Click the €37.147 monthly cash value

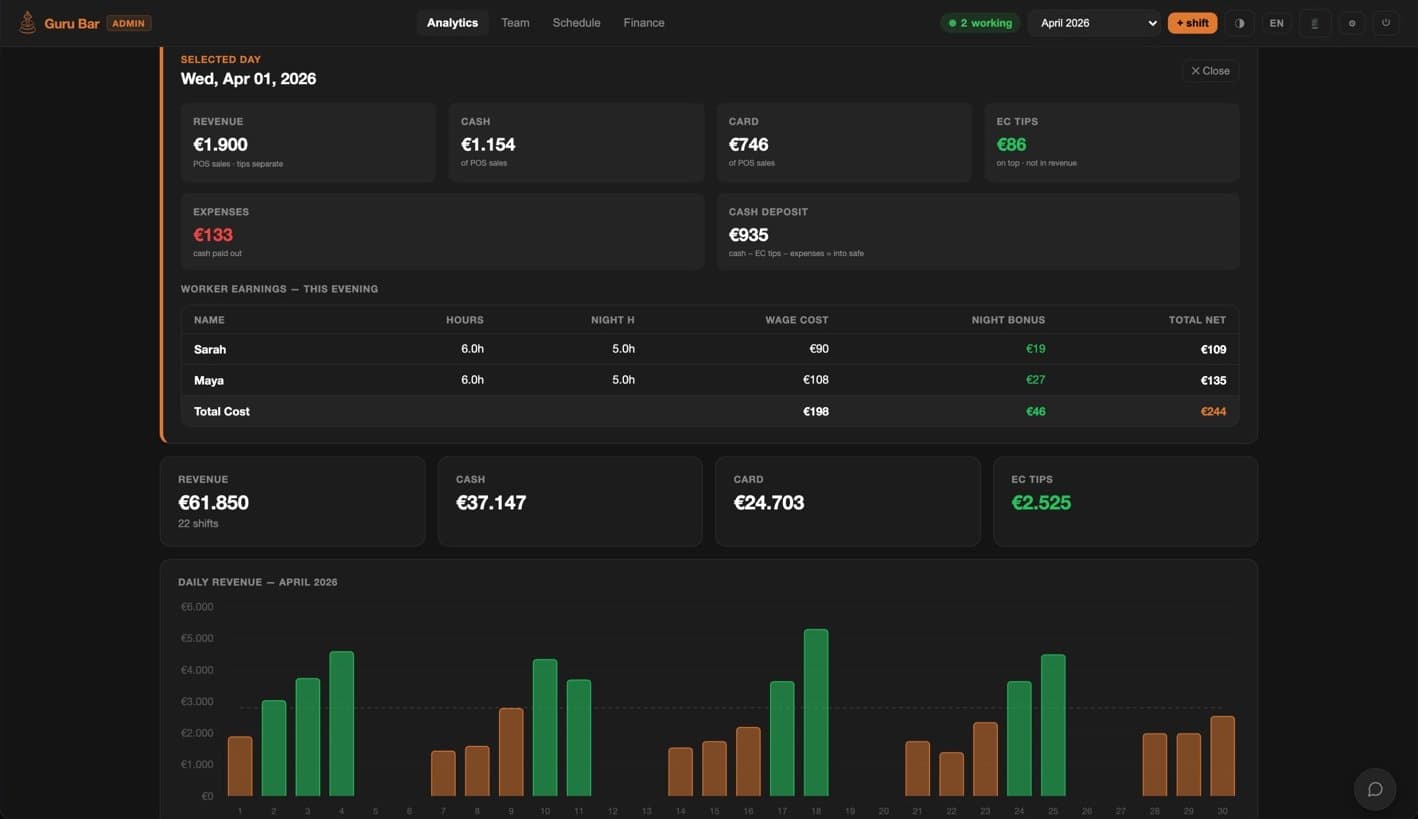click(x=491, y=503)
